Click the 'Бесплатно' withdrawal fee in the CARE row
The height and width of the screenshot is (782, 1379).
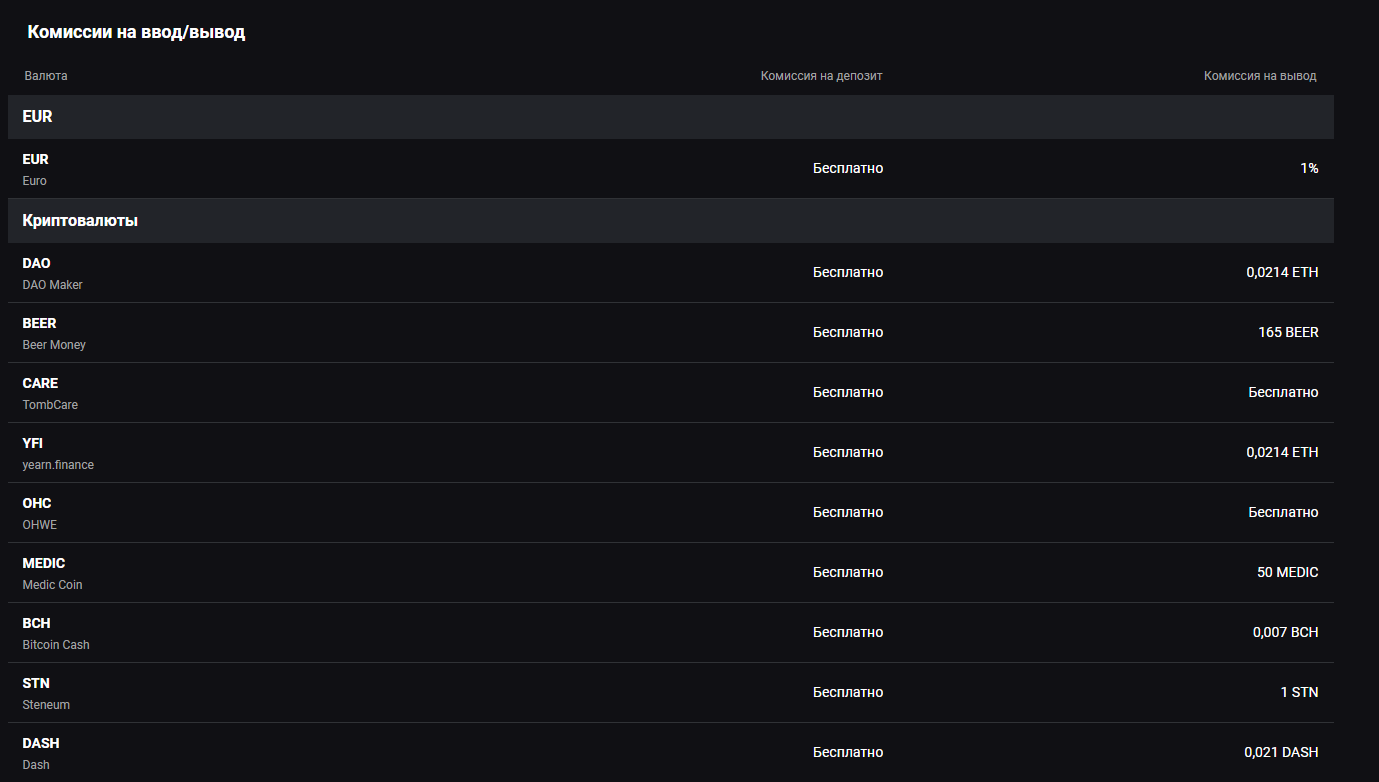click(1283, 392)
